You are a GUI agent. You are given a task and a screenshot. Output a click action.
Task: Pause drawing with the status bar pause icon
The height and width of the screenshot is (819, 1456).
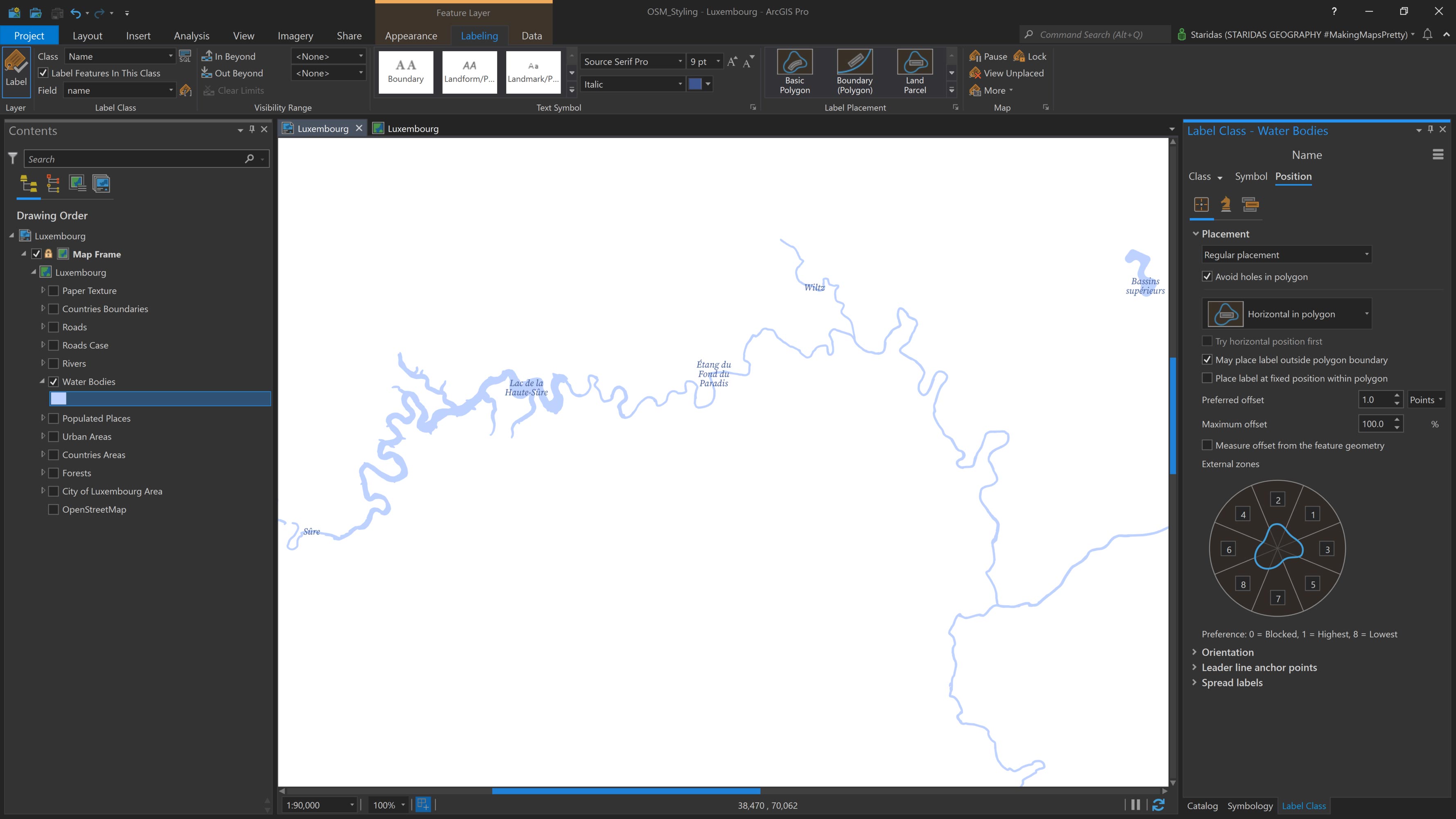[x=1135, y=805]
